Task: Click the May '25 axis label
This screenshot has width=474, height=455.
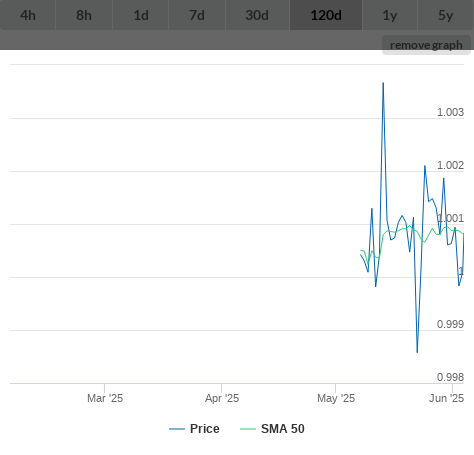Action: click(x=336, y=398)
